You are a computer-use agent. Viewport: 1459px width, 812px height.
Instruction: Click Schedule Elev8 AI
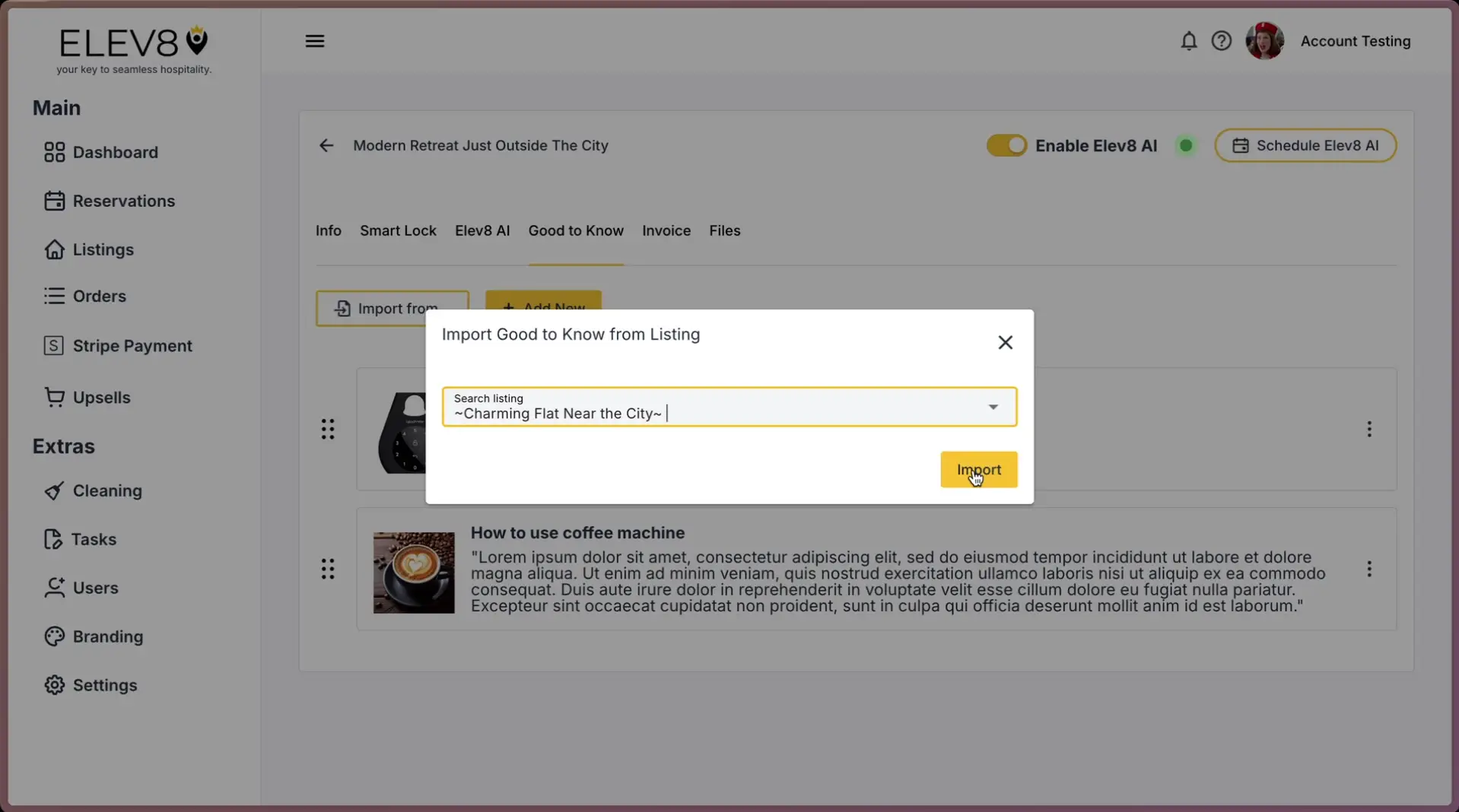tap(1305, 145)
